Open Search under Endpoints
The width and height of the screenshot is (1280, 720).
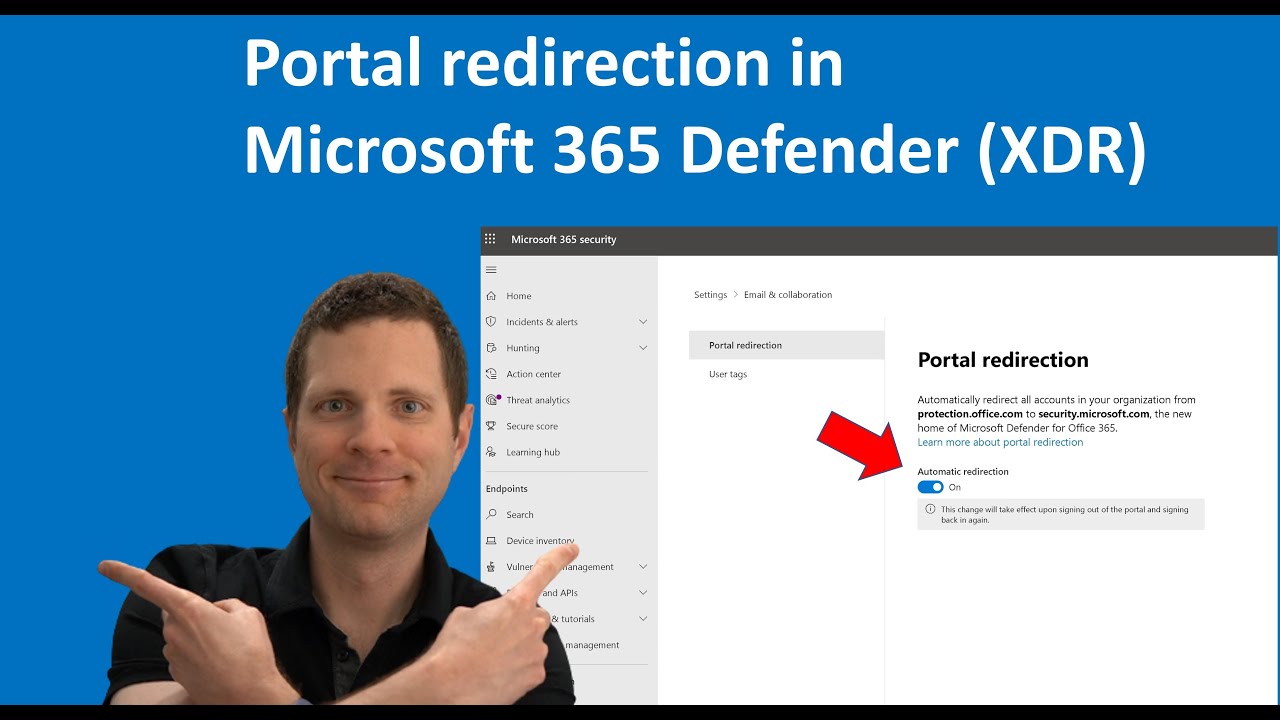520,515
